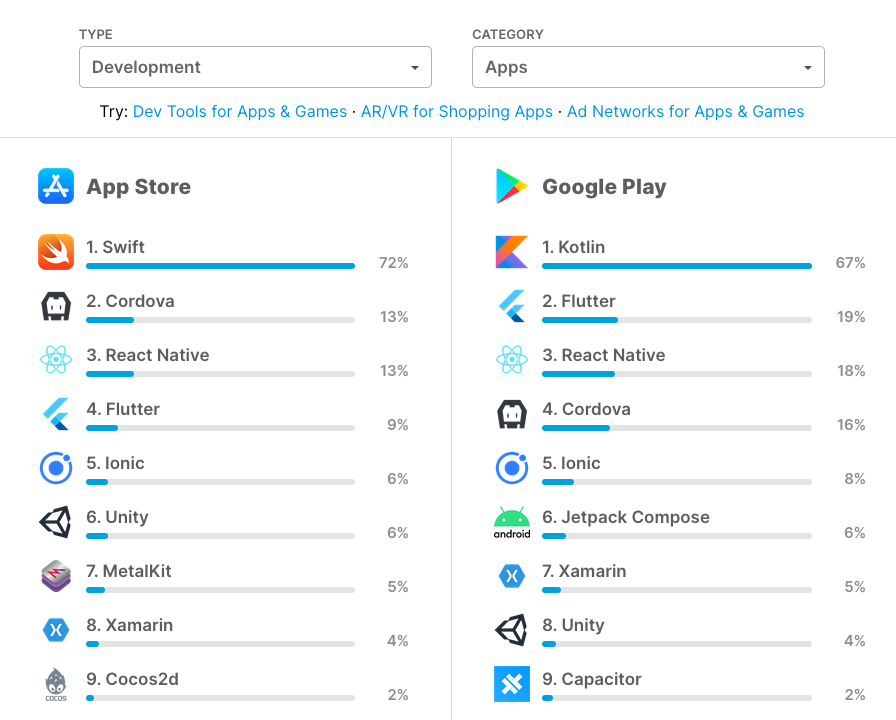Click the Google Play logo icon
The height and width of the screenshot is (720, 896).
(x=512, y=186)
